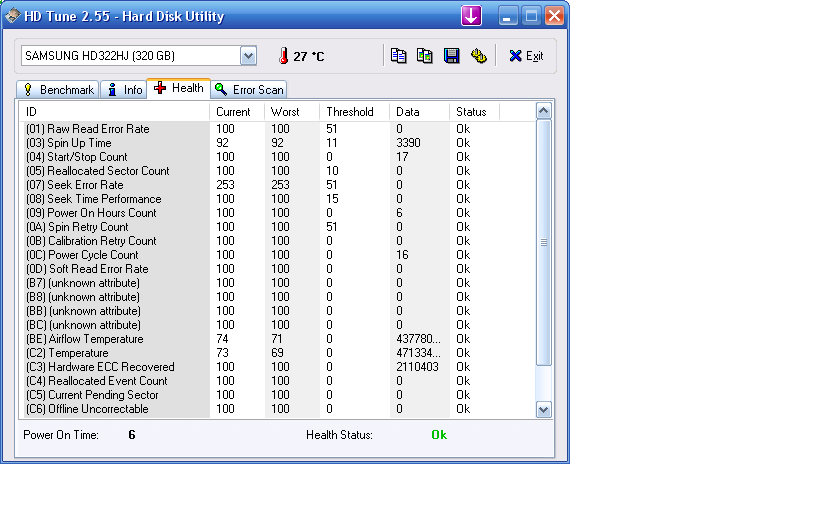
Task: Select the (05) Reallocated Sector Count row
Action: point(277,170)
